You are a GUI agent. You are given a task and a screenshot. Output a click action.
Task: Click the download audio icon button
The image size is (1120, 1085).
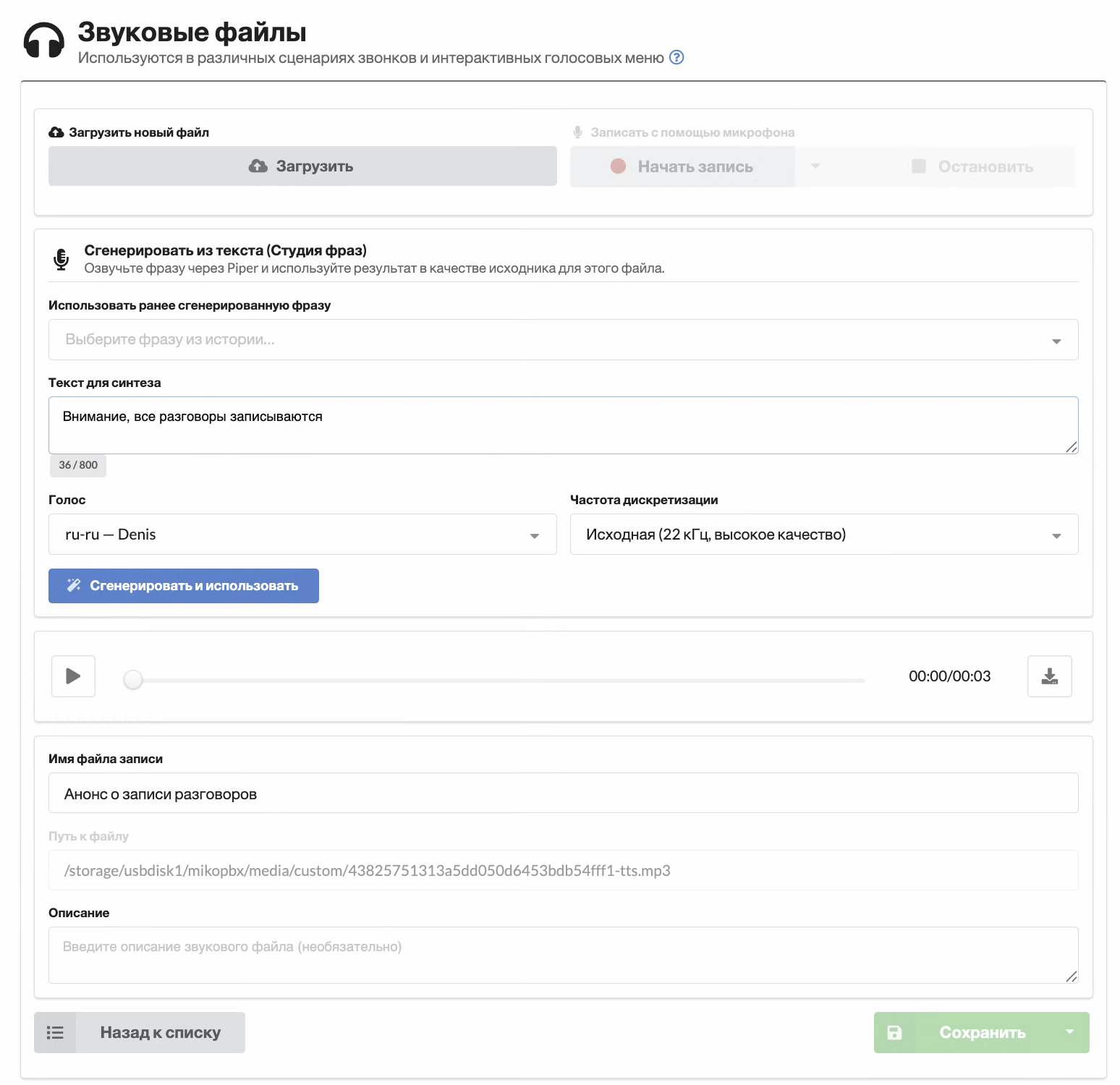(1049, 676)
